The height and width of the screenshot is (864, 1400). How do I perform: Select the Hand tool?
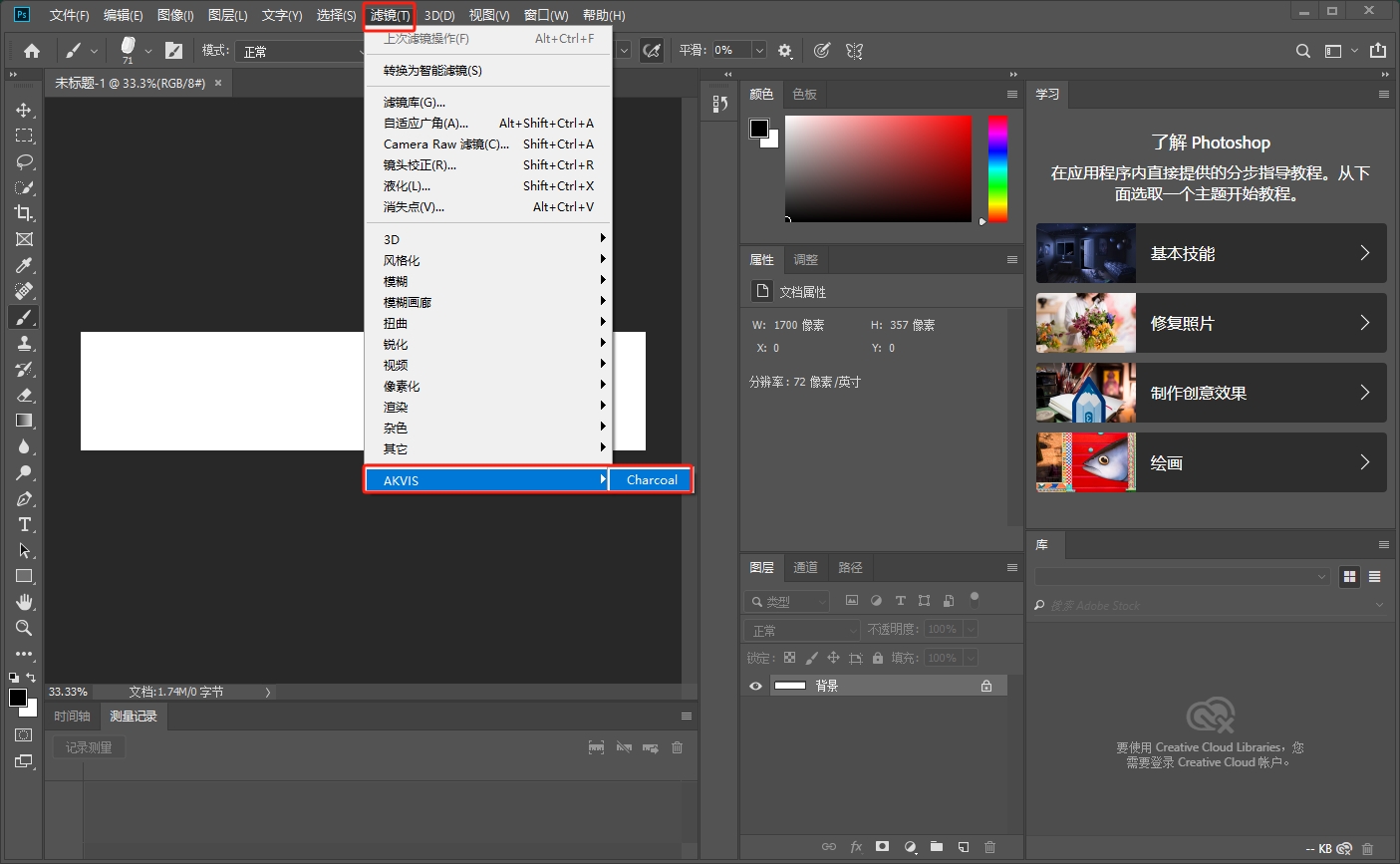pyautogui.click(x=24, y=602)
